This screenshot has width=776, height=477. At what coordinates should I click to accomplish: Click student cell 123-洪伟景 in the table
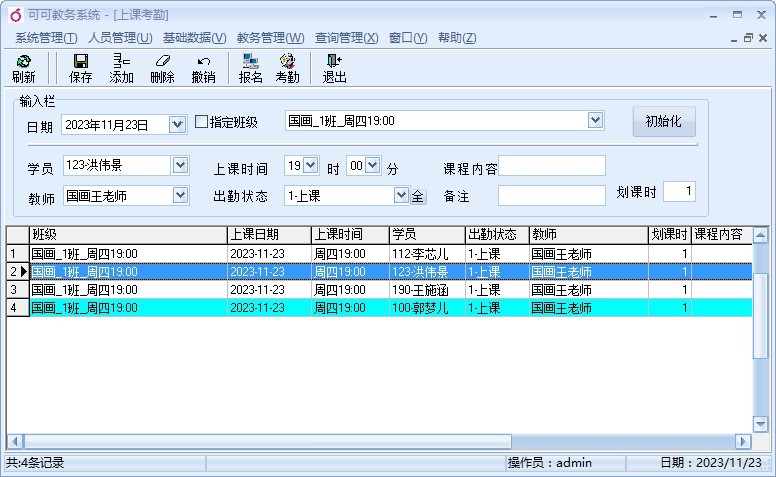428,272
